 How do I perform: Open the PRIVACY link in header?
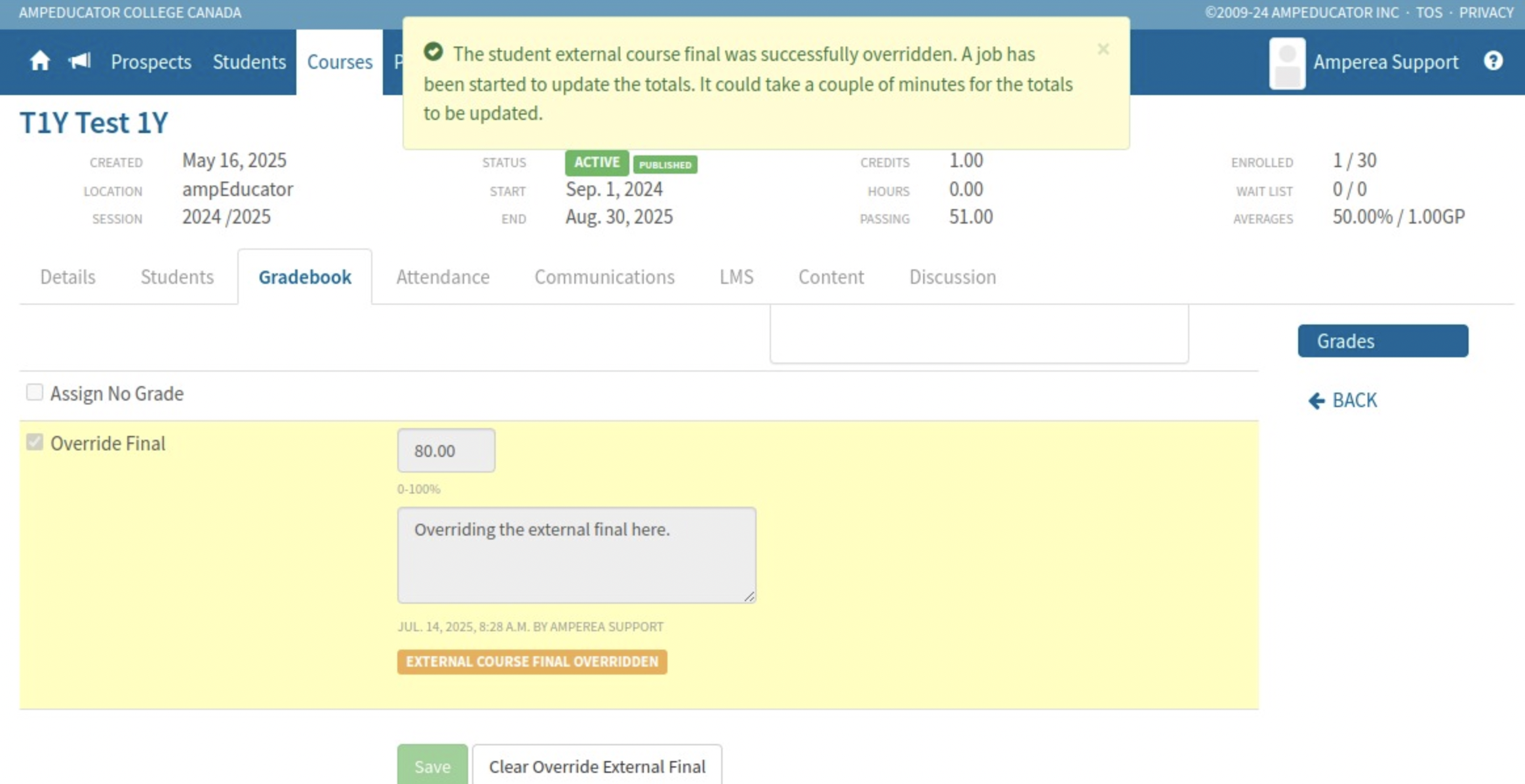coord(1486,12)
